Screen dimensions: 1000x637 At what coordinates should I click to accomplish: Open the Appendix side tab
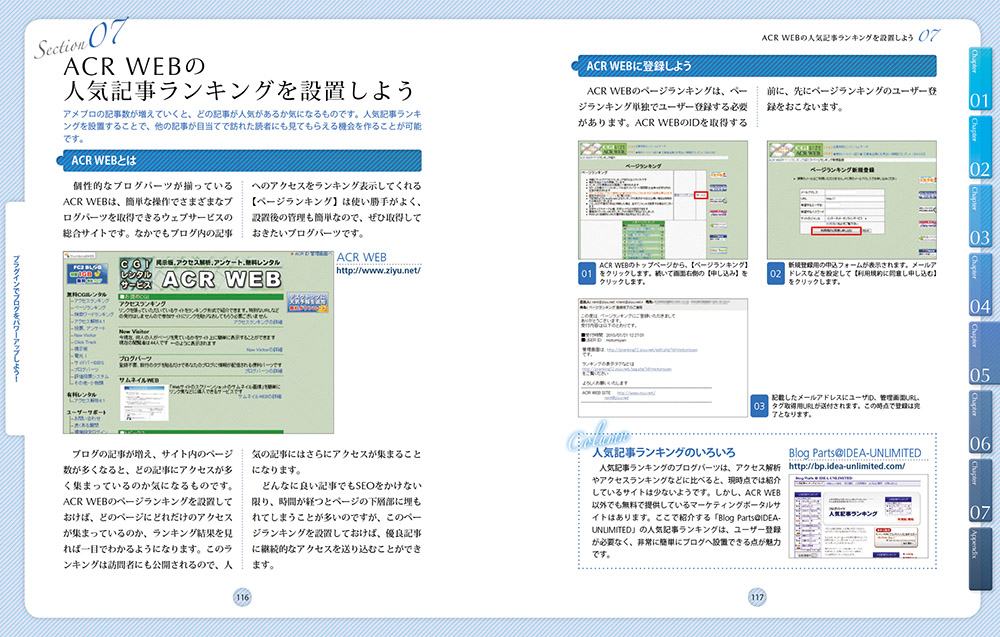(x=980, y=558)
